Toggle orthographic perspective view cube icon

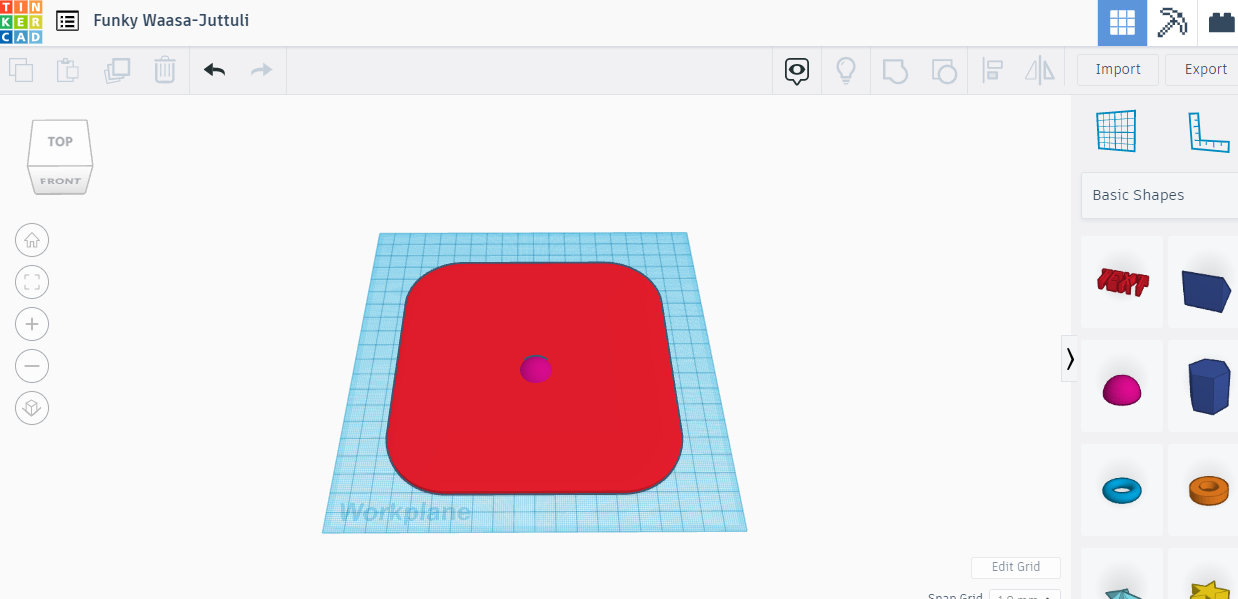pyautogui.click(x=32, y=408)
